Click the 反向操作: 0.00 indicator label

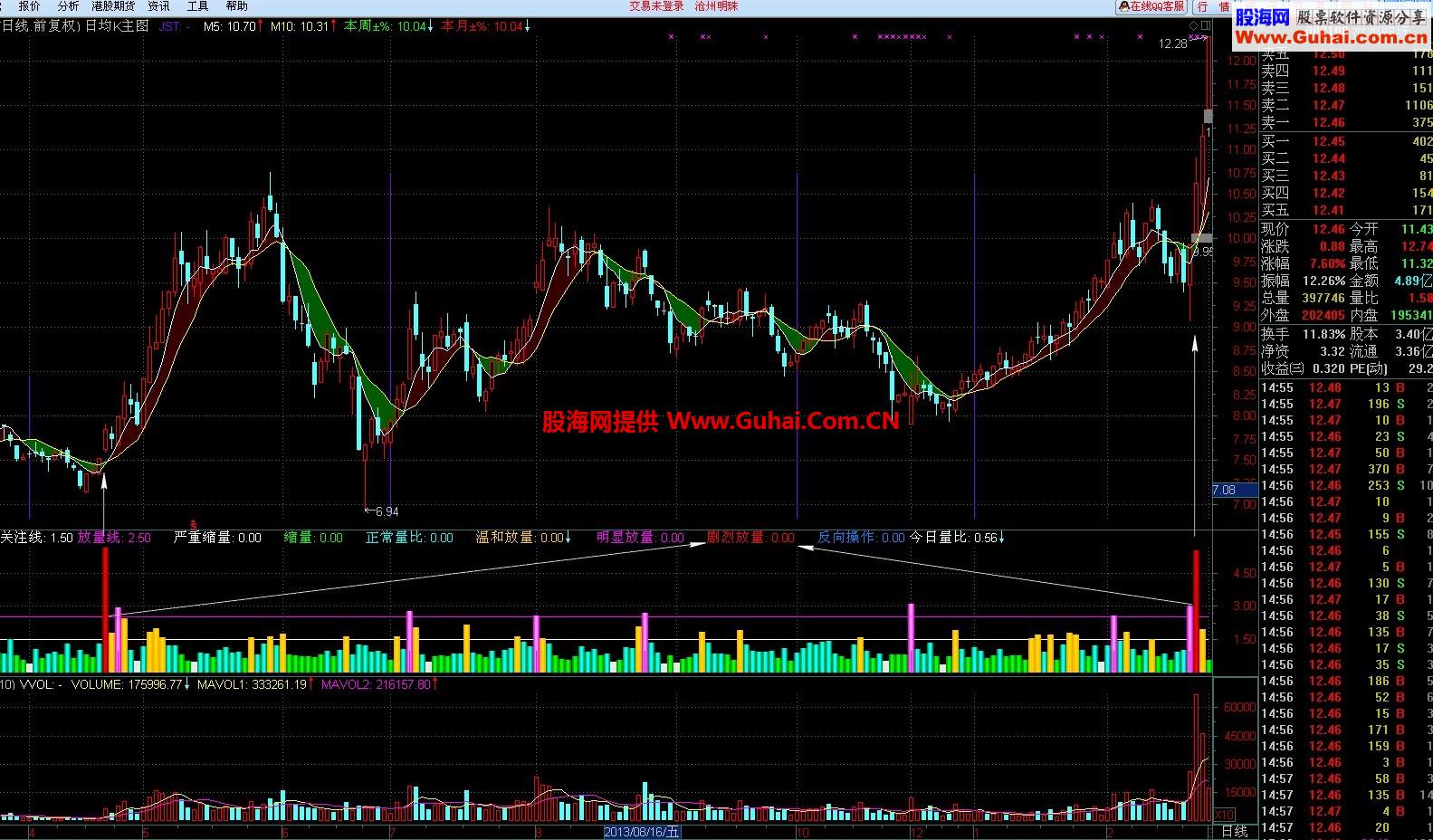point(861,538)
